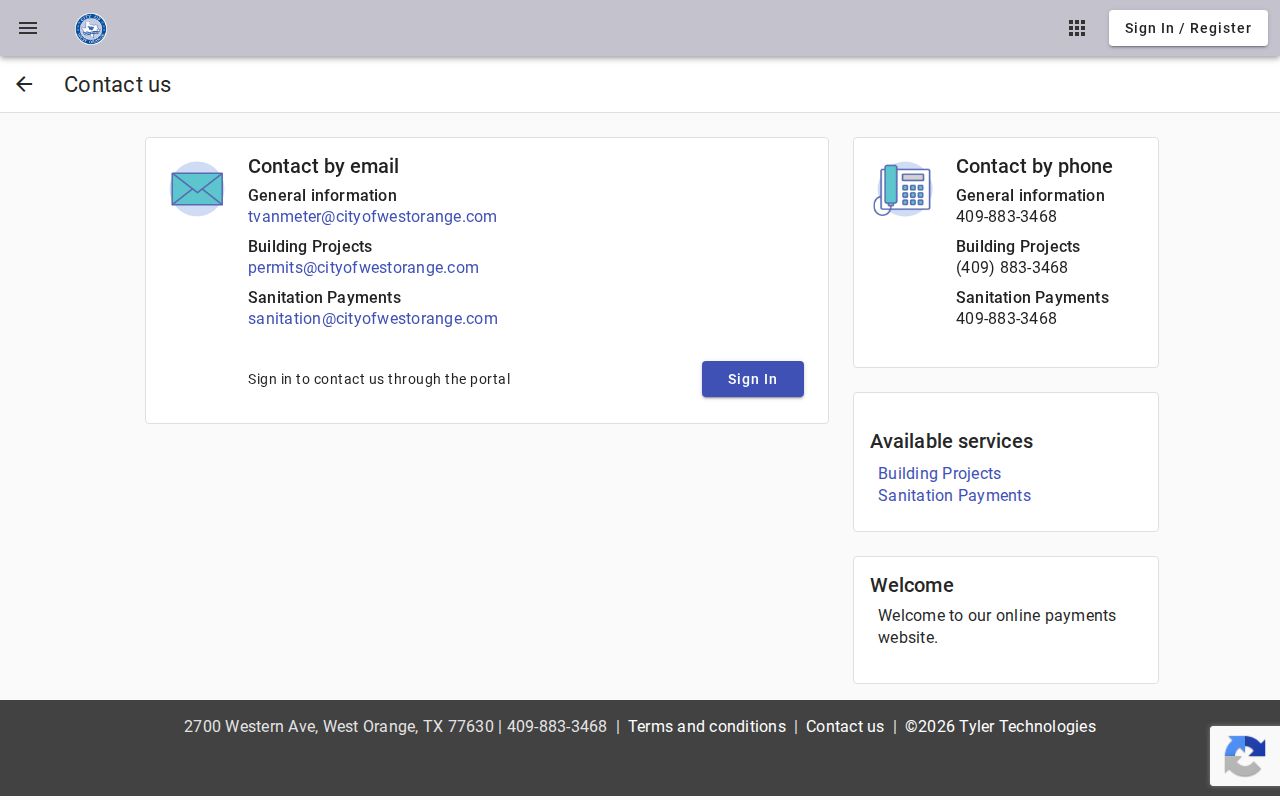This screenshot has height=800, width=1280.
Task: Click 'Sign in to contact us through the portal'
Action: coord(379,379)
